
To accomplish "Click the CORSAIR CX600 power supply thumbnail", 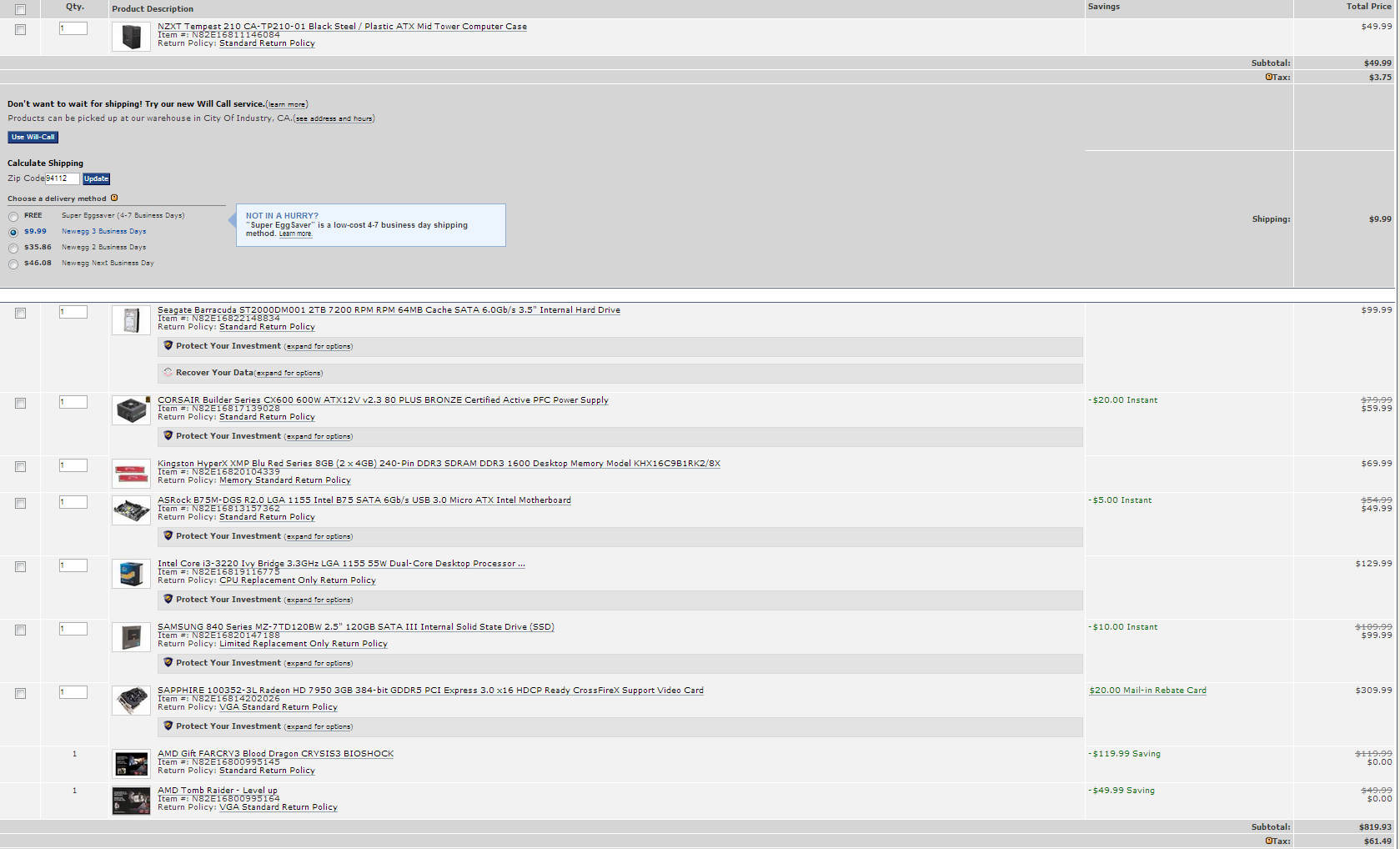I will click(131, 410).
